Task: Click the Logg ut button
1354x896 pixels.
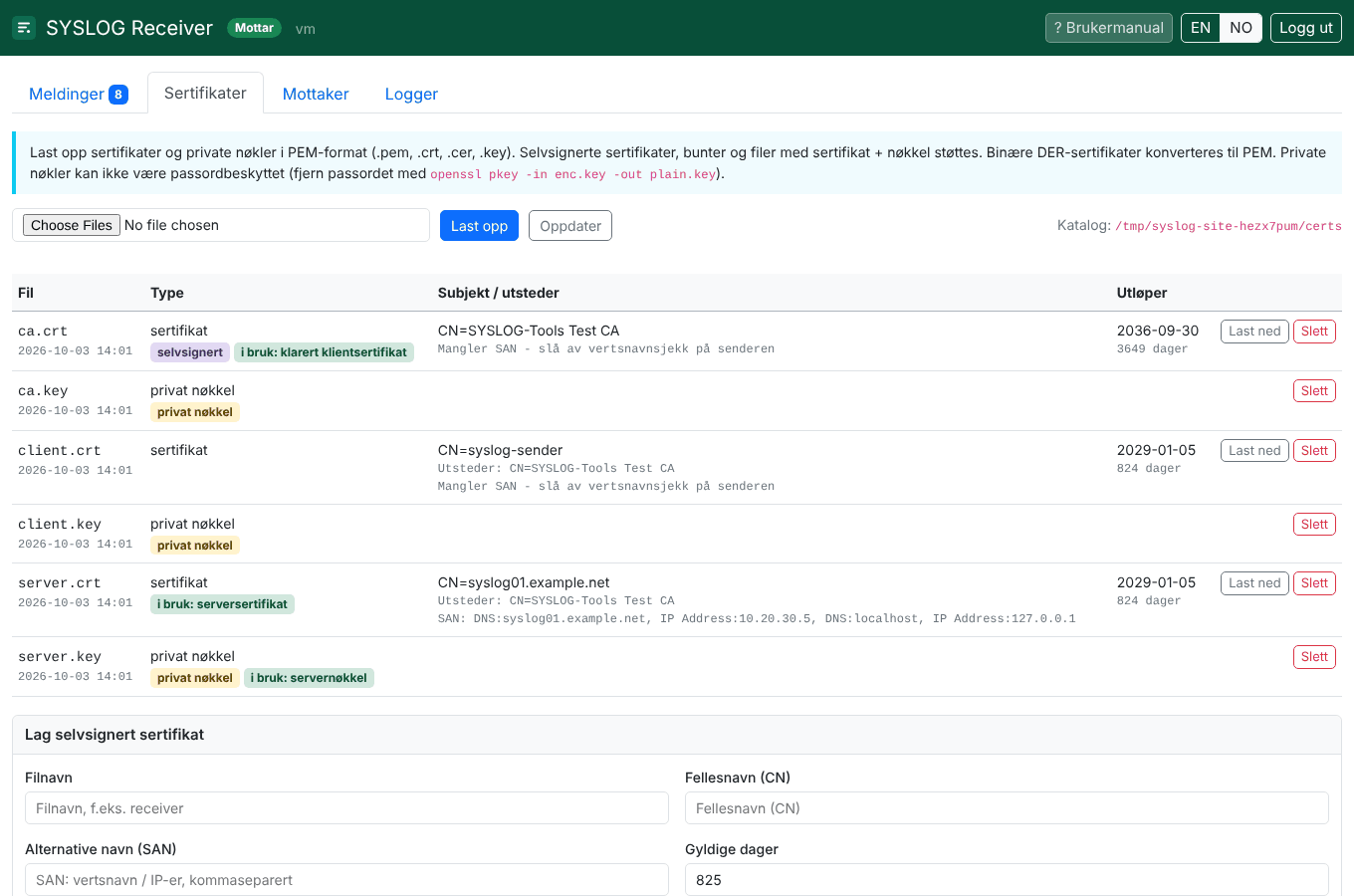Action: 1305,28
